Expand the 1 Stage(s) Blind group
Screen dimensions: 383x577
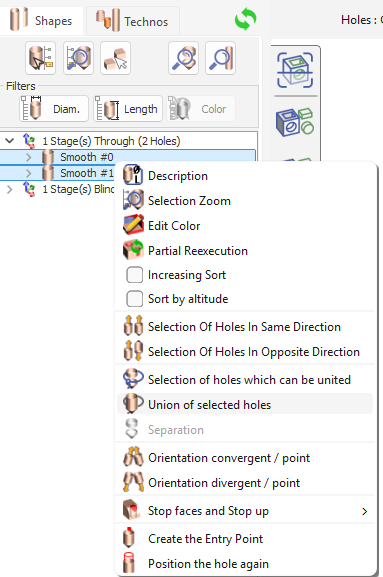(x=10, y=189)
